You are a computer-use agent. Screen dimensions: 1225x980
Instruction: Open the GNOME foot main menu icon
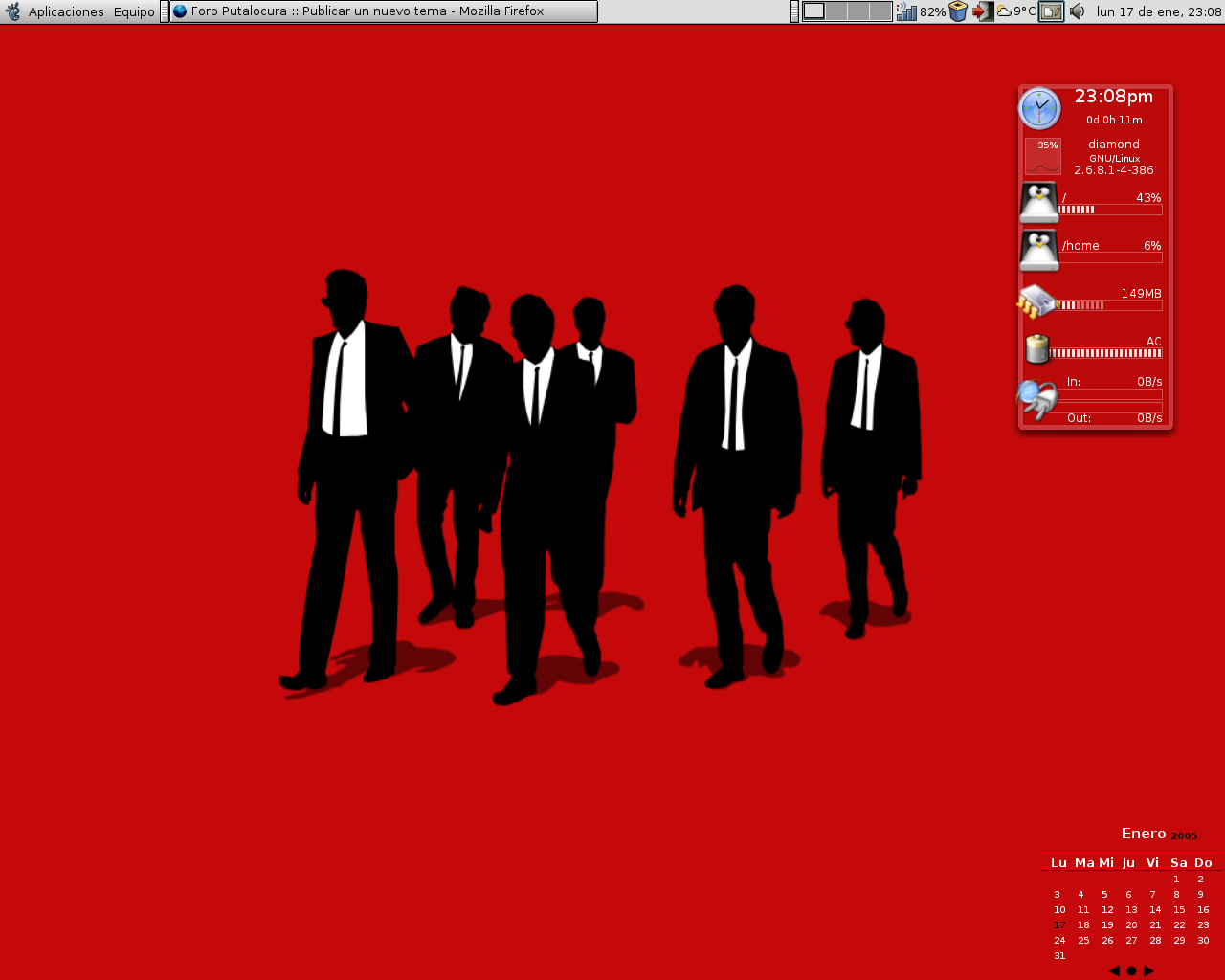pos(12,11)
